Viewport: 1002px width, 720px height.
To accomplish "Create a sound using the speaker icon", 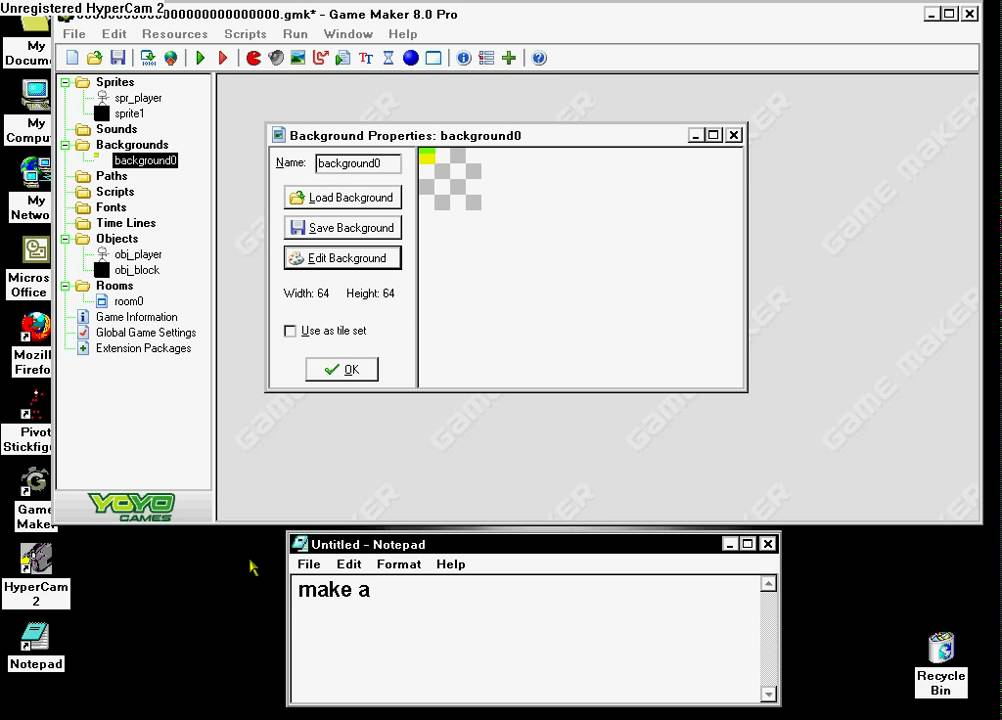I will click(276, 58).
